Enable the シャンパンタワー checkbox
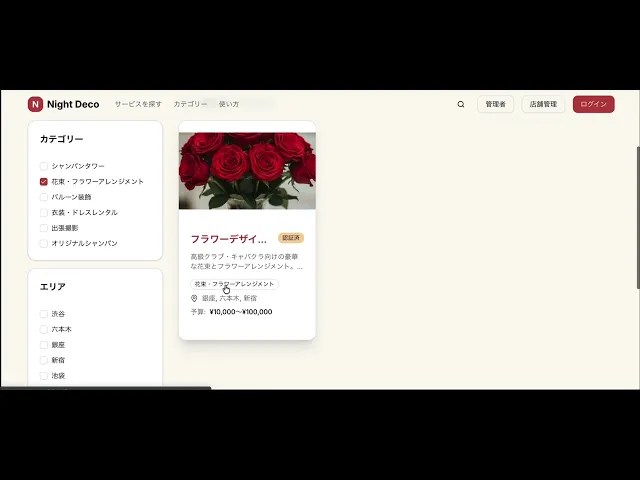 coord(44,166)
